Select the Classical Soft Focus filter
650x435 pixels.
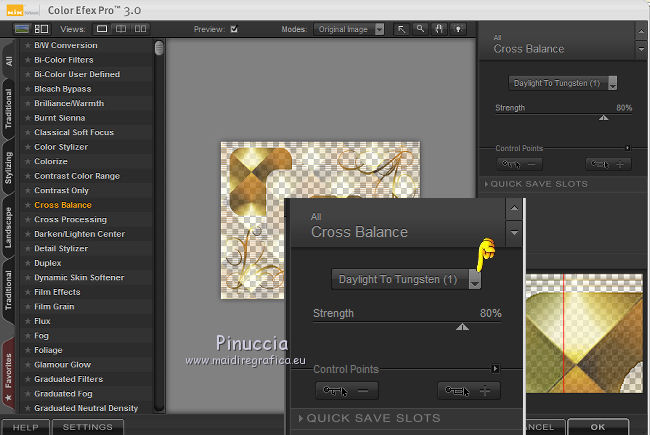[74, 132]
